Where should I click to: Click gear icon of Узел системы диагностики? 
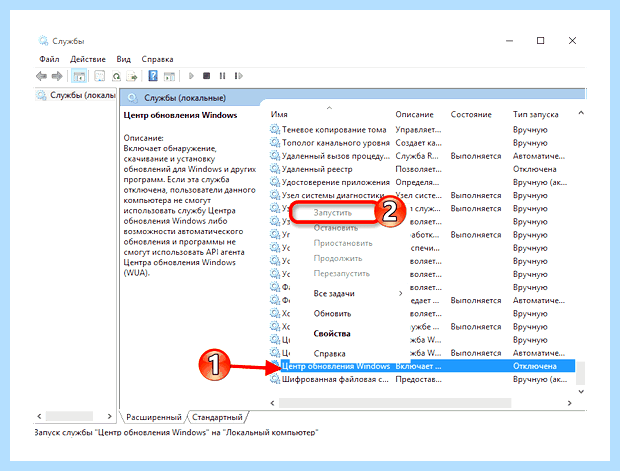click(x=275, y=195)
